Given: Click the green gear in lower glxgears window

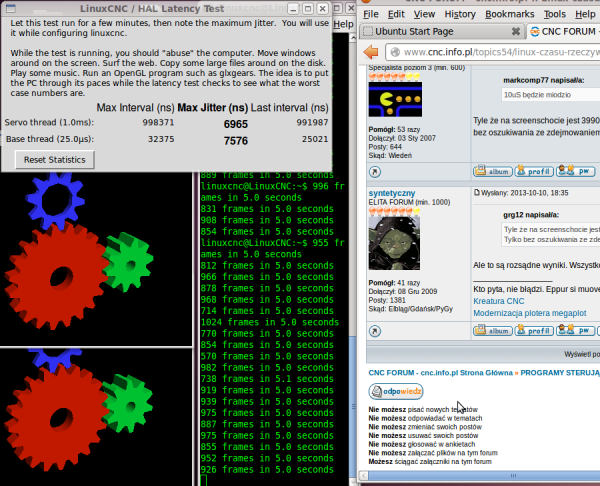Looking at the screenshot, I should coord(127,404).
